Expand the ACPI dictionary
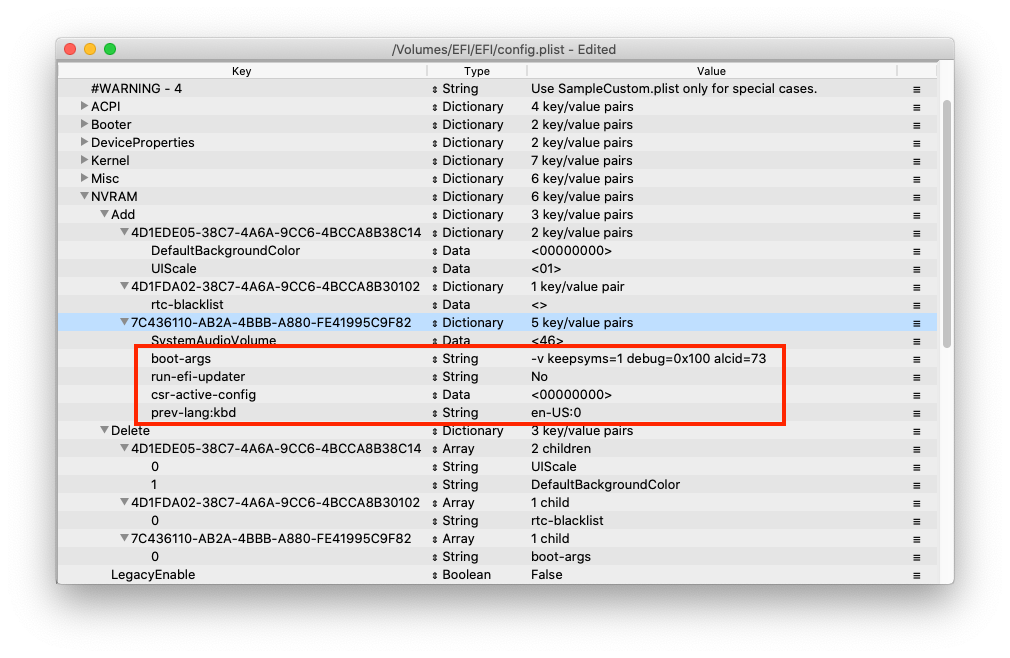The image size is (1010, 658). click(85, 107)
